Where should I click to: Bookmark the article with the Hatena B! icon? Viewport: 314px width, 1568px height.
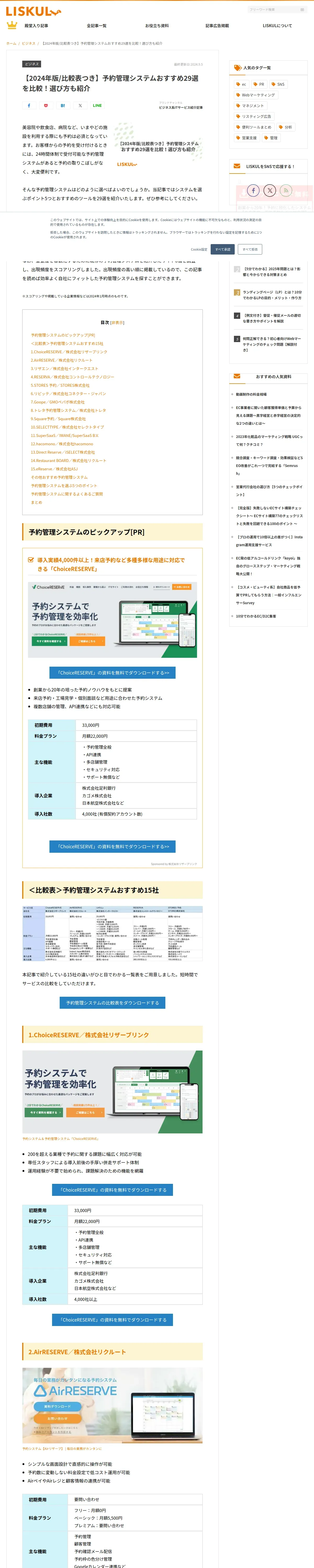tap(63, 105)
